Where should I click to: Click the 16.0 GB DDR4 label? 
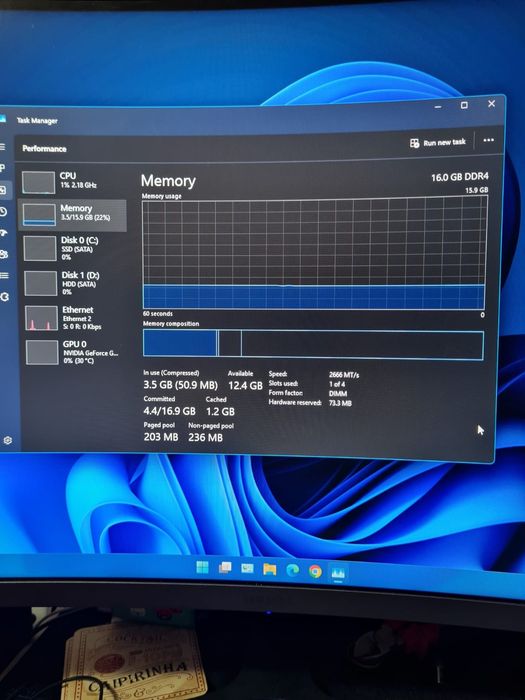tap(460, 177)
